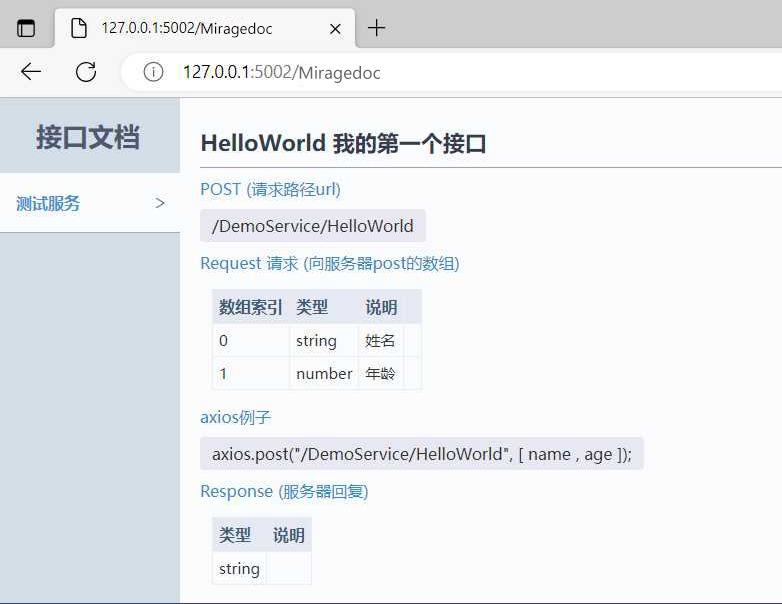
Task: Click page icon on Miragedoc tab
Action: coord(79,28)
